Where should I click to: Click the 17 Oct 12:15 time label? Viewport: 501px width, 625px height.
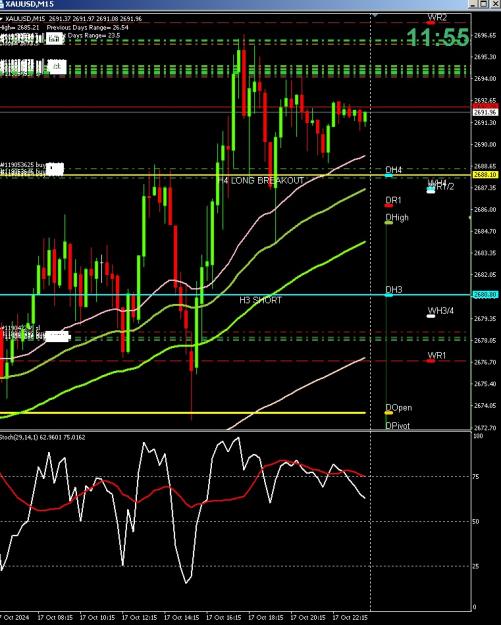point(139,617)
